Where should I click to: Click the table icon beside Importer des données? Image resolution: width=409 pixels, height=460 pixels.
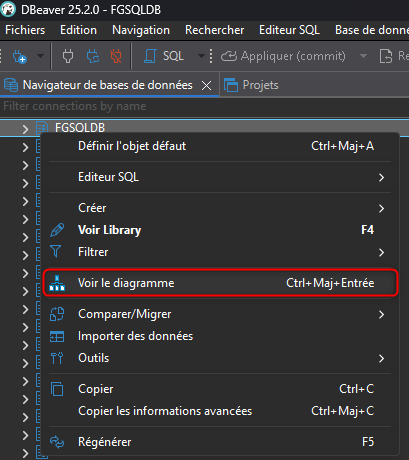(x=57, y=337)
